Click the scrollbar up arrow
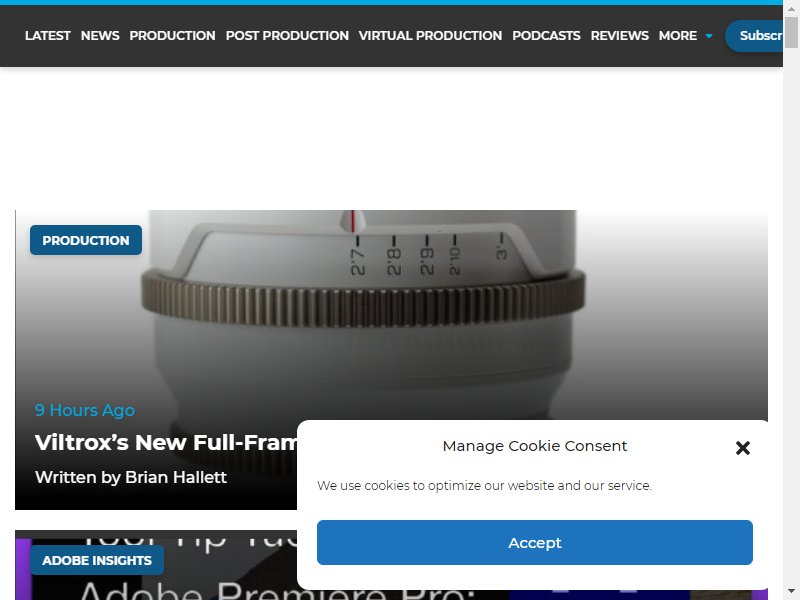The width and height of the screenshot is (800, 600). [x=791, y=8]
